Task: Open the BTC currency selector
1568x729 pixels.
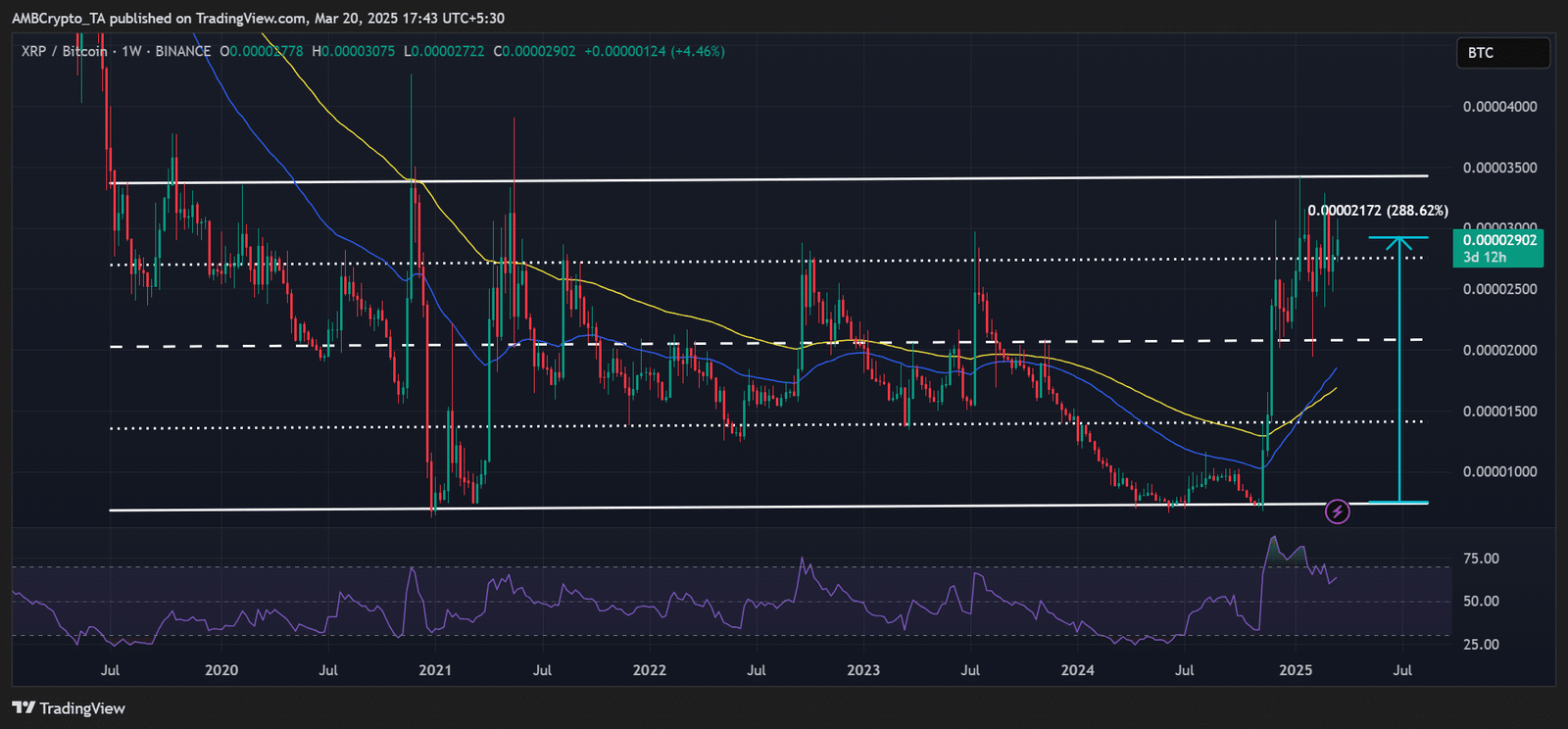Action: (1500, 53)
